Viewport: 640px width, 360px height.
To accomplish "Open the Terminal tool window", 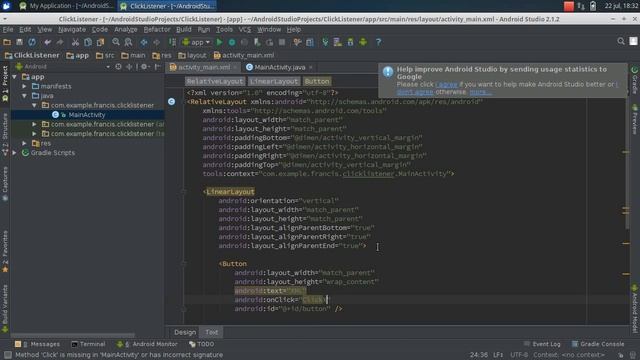I will click(88, 344).
